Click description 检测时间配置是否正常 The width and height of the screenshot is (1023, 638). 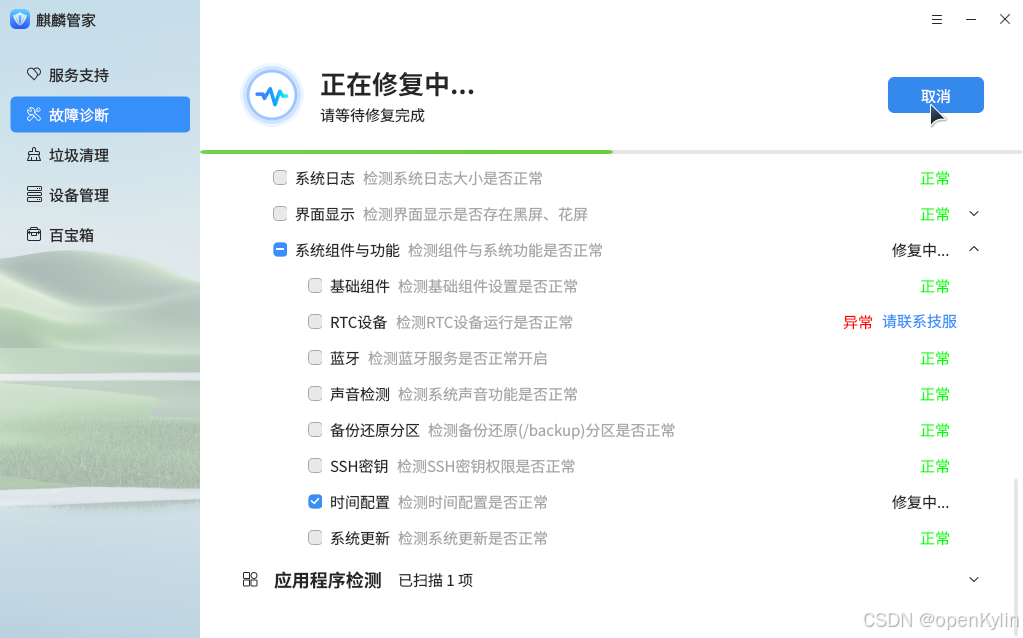click(473, 502)
